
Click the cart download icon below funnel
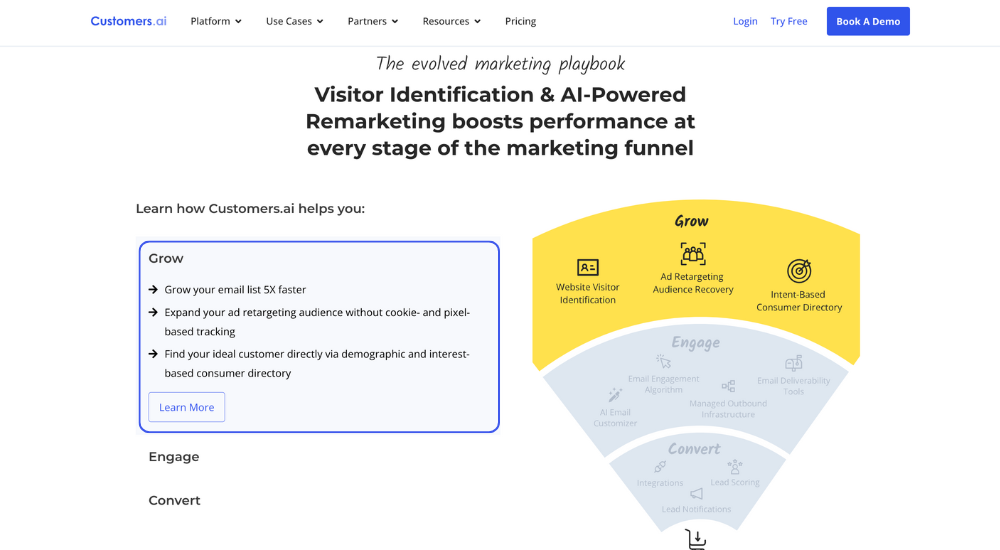(x=696, y=540)
